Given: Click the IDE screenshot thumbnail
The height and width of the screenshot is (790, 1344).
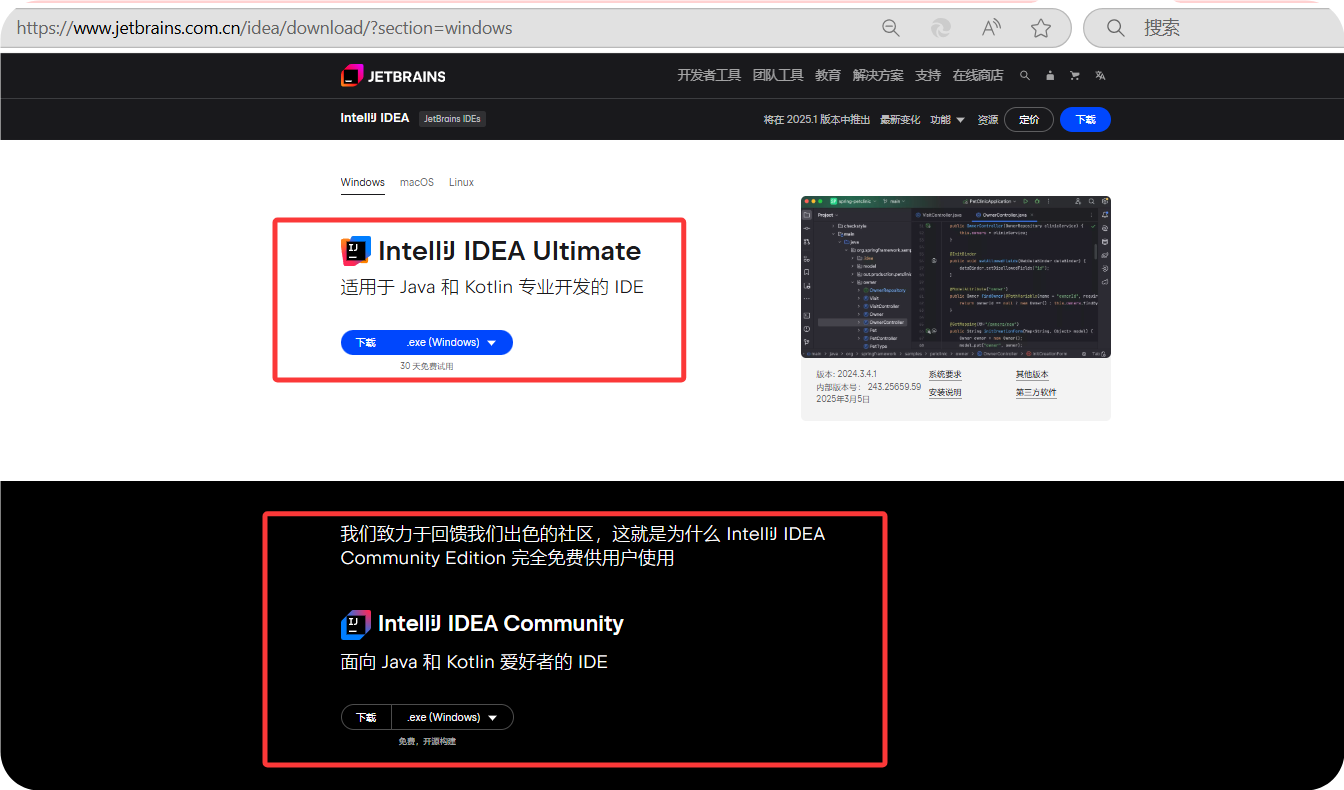Looking at the screenshot, I should (x=955, y=277).
